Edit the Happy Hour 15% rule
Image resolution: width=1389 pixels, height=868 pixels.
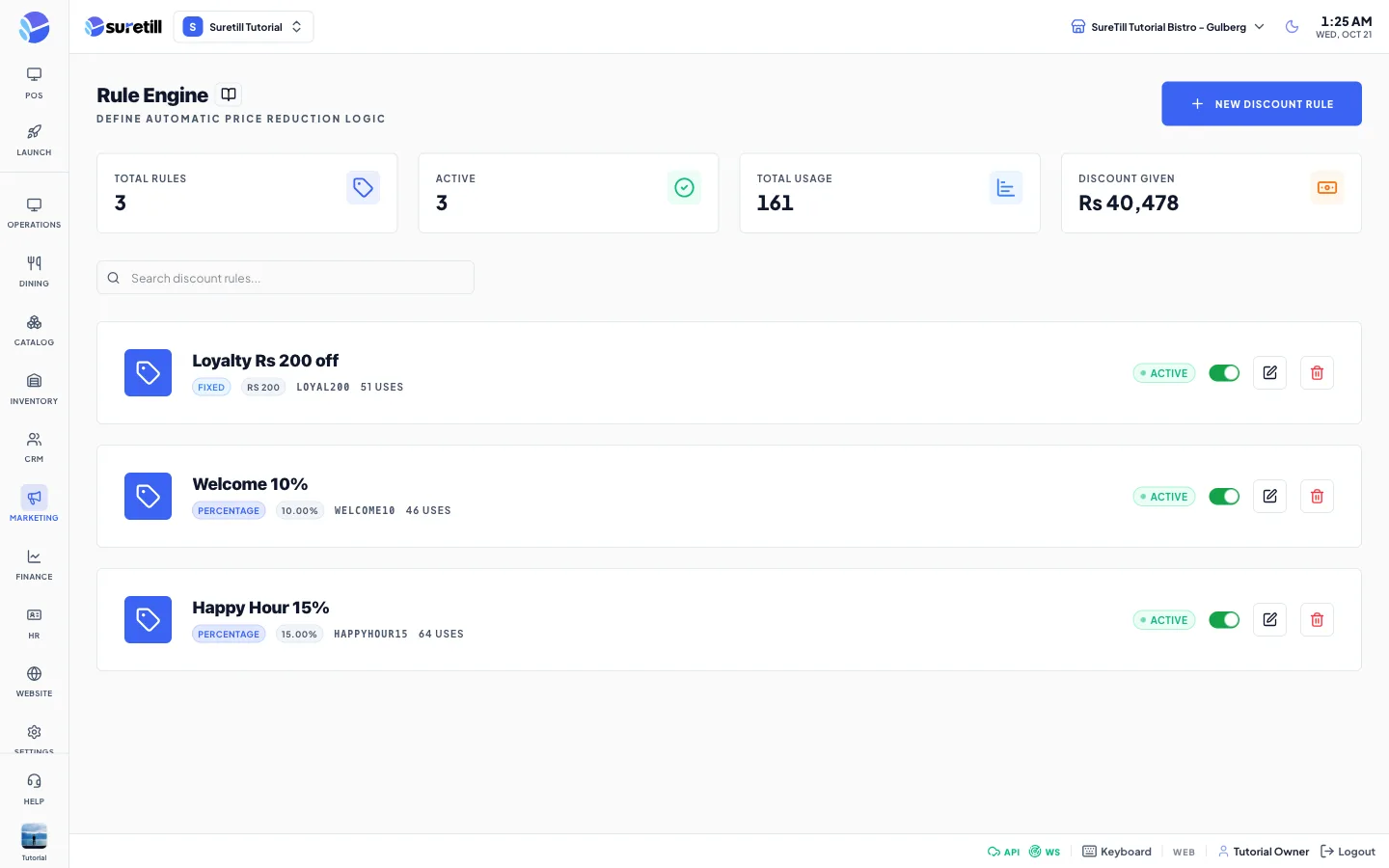[x=1269, y=620]
